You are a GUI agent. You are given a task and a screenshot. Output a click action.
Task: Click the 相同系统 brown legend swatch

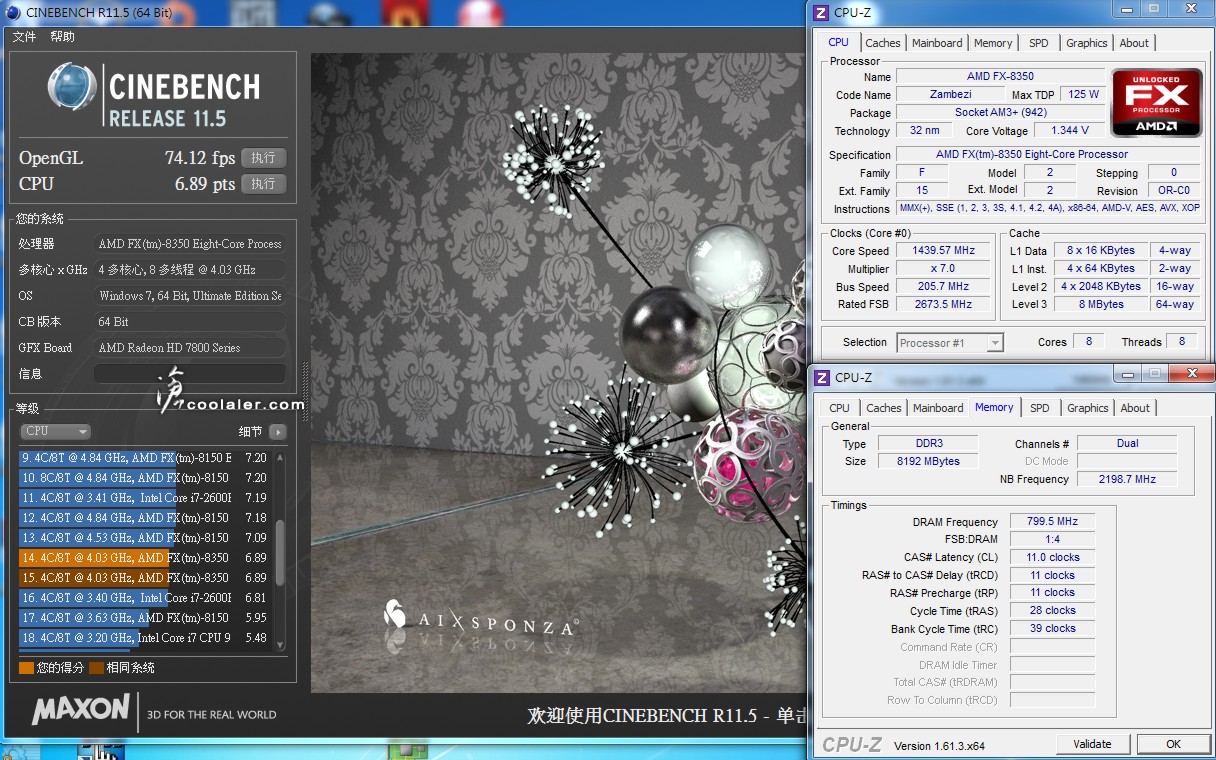tap(96, 668)
